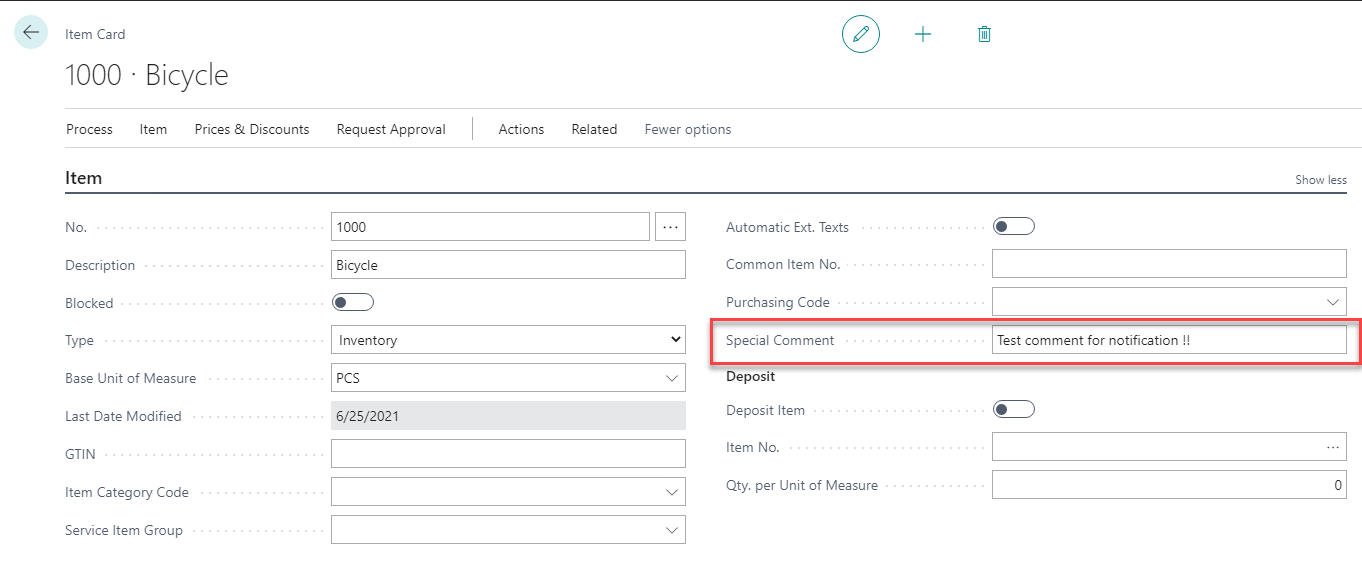Open the Prices & Discounts menu
Viewport: 1362px width, 563px height.
252,129
